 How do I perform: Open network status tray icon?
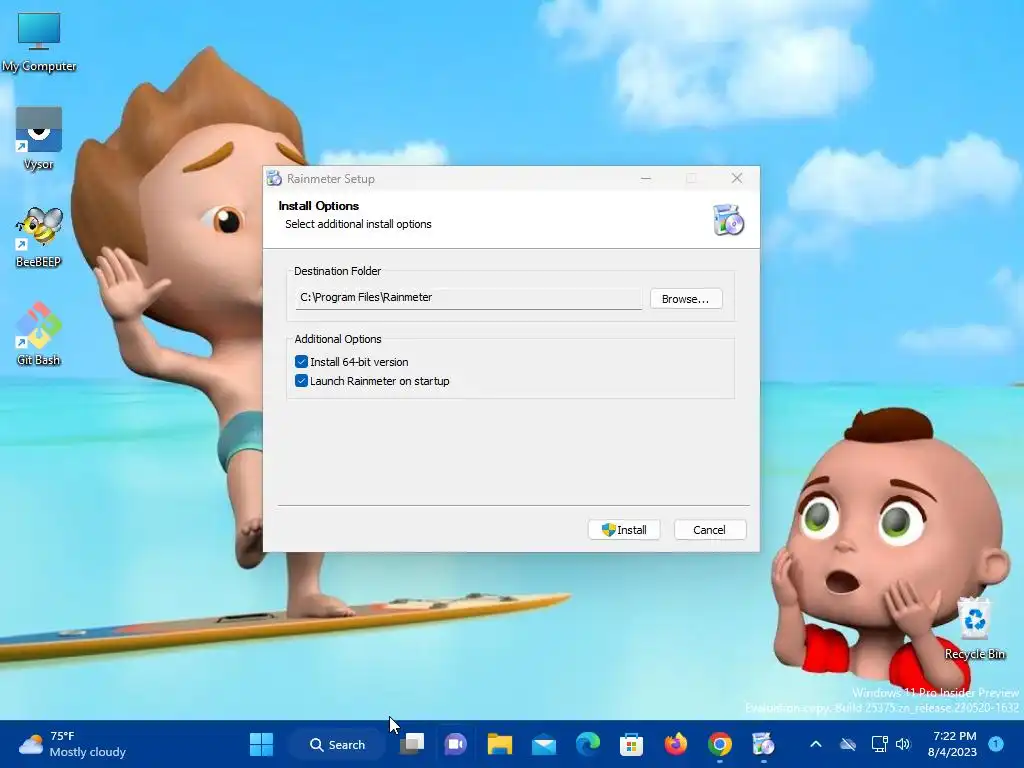[x=879, y=744]
